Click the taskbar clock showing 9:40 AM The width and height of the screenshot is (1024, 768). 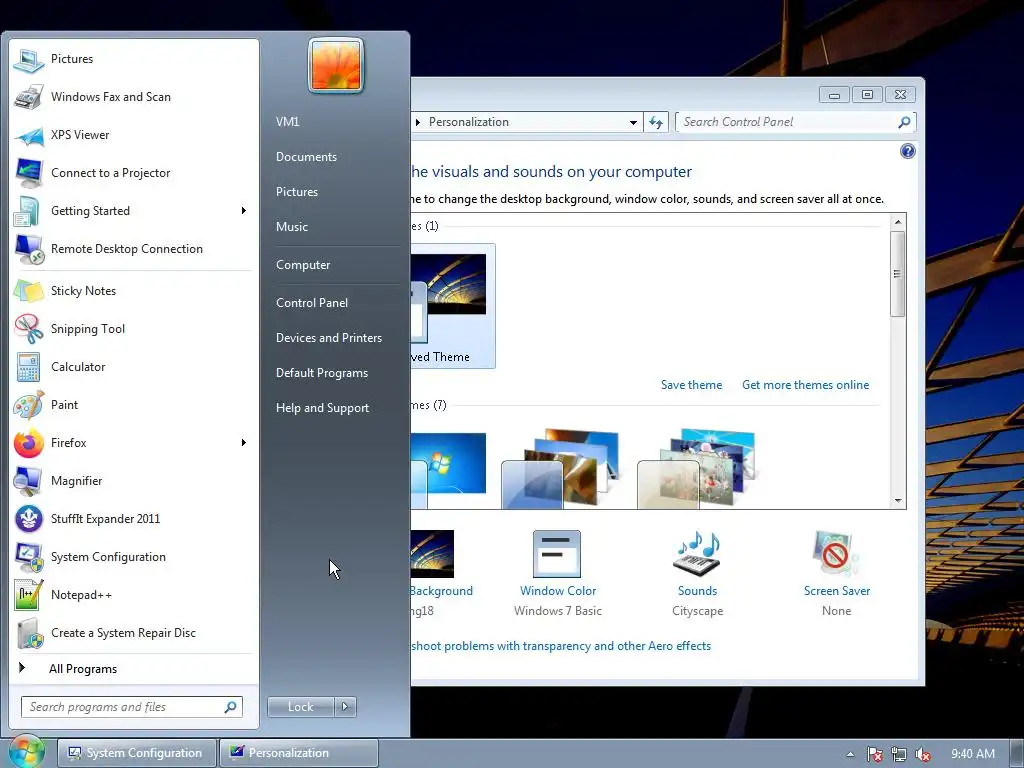coord(972,754)
